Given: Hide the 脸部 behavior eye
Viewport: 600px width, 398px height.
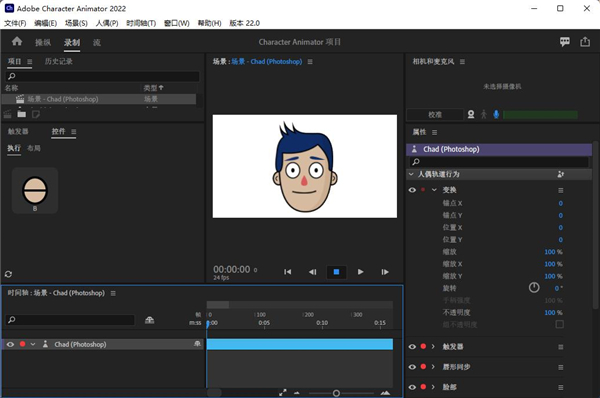Looking at the screenshot, I should pos(412,387).
